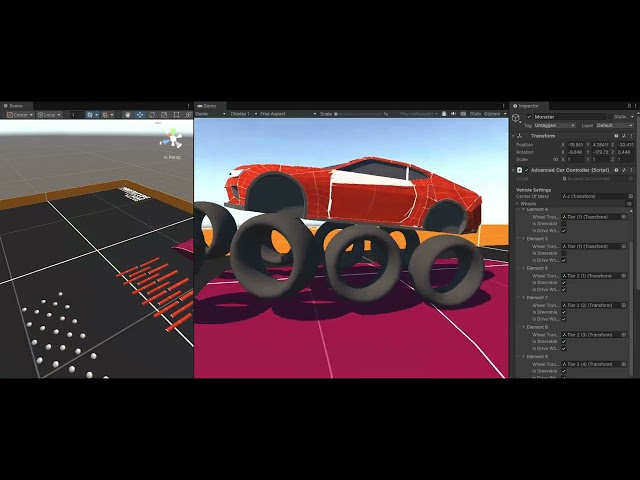
Task: Collapse the Transform component foldout
Action: [513, 136]
